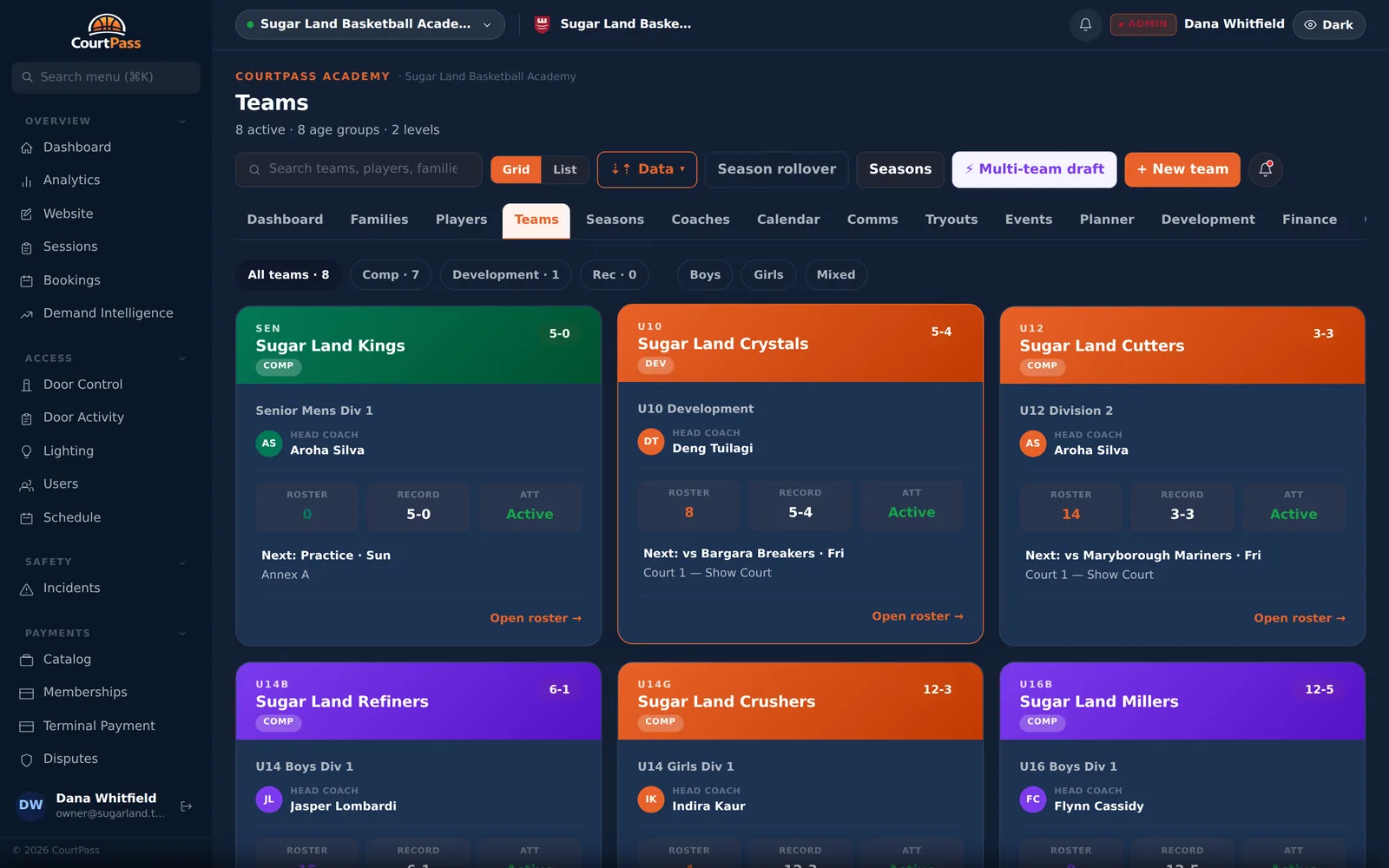
Task: Click "Next: vs Bargara Breakers · Fri" text
Action: point(743,554)
